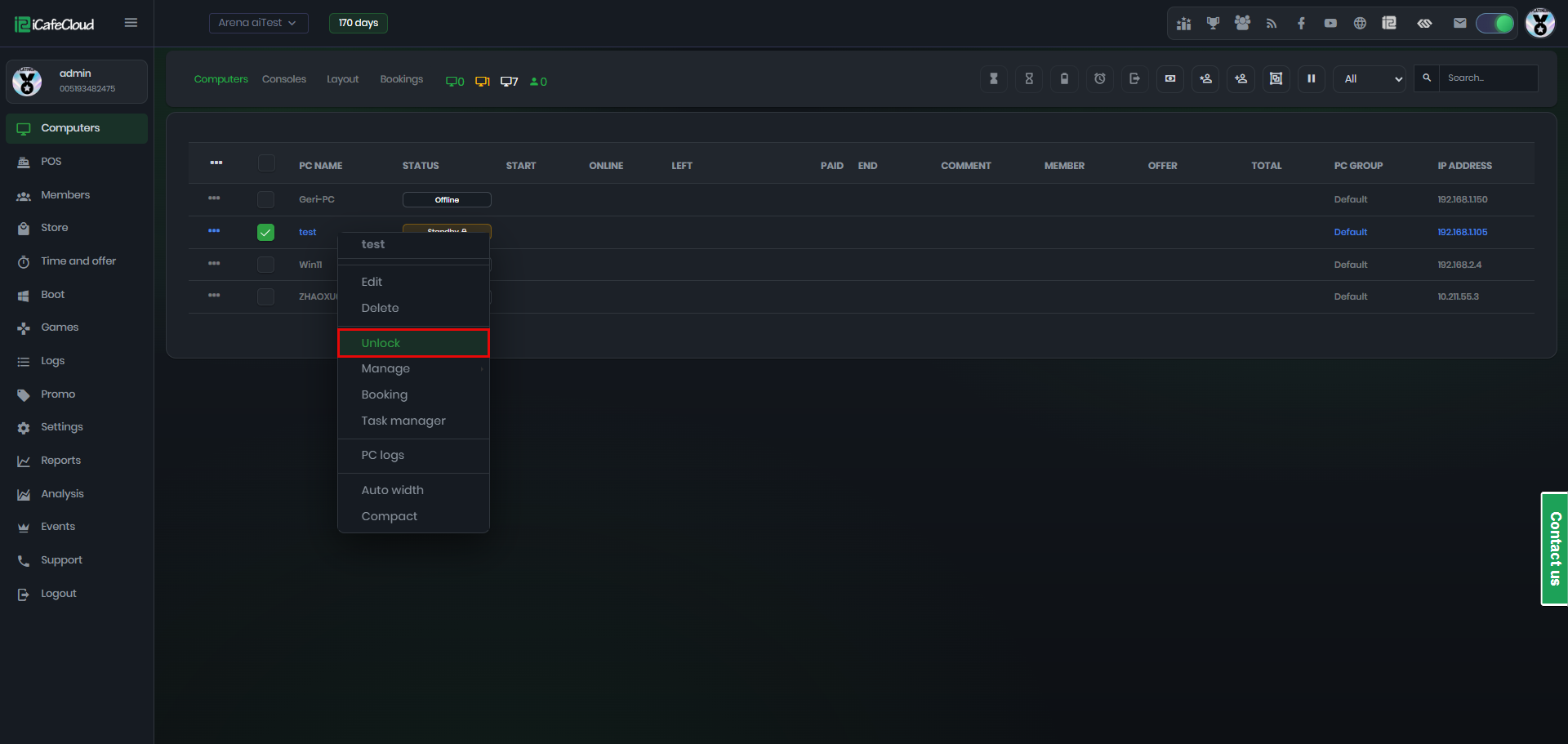Check the select-all header checkbox
Image resolution: width=1568 pixels, height=744 pixels.
266,163
